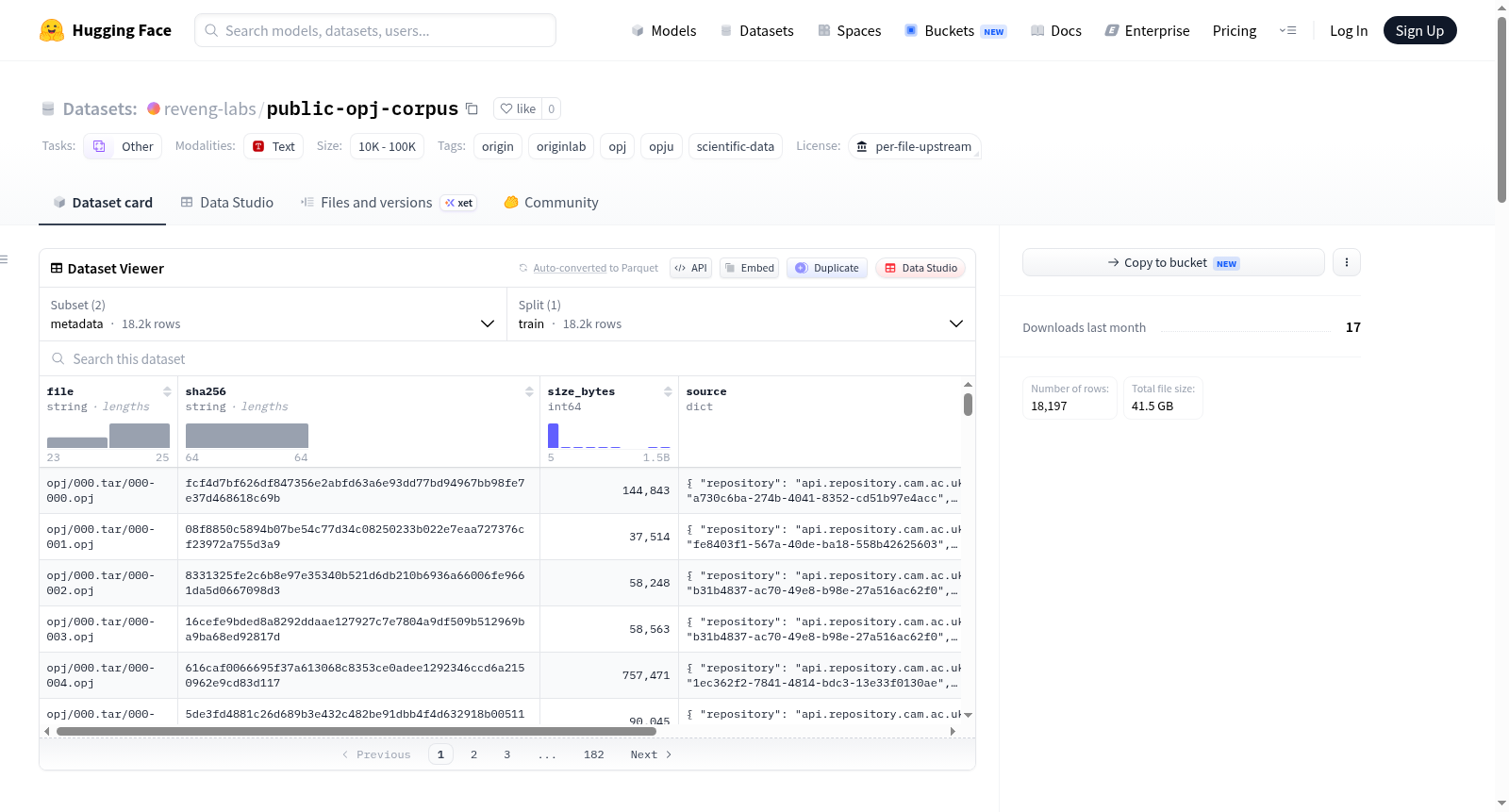
Task: Select the row opj/000.tar/000-000.opj
Action: point(500,490)
